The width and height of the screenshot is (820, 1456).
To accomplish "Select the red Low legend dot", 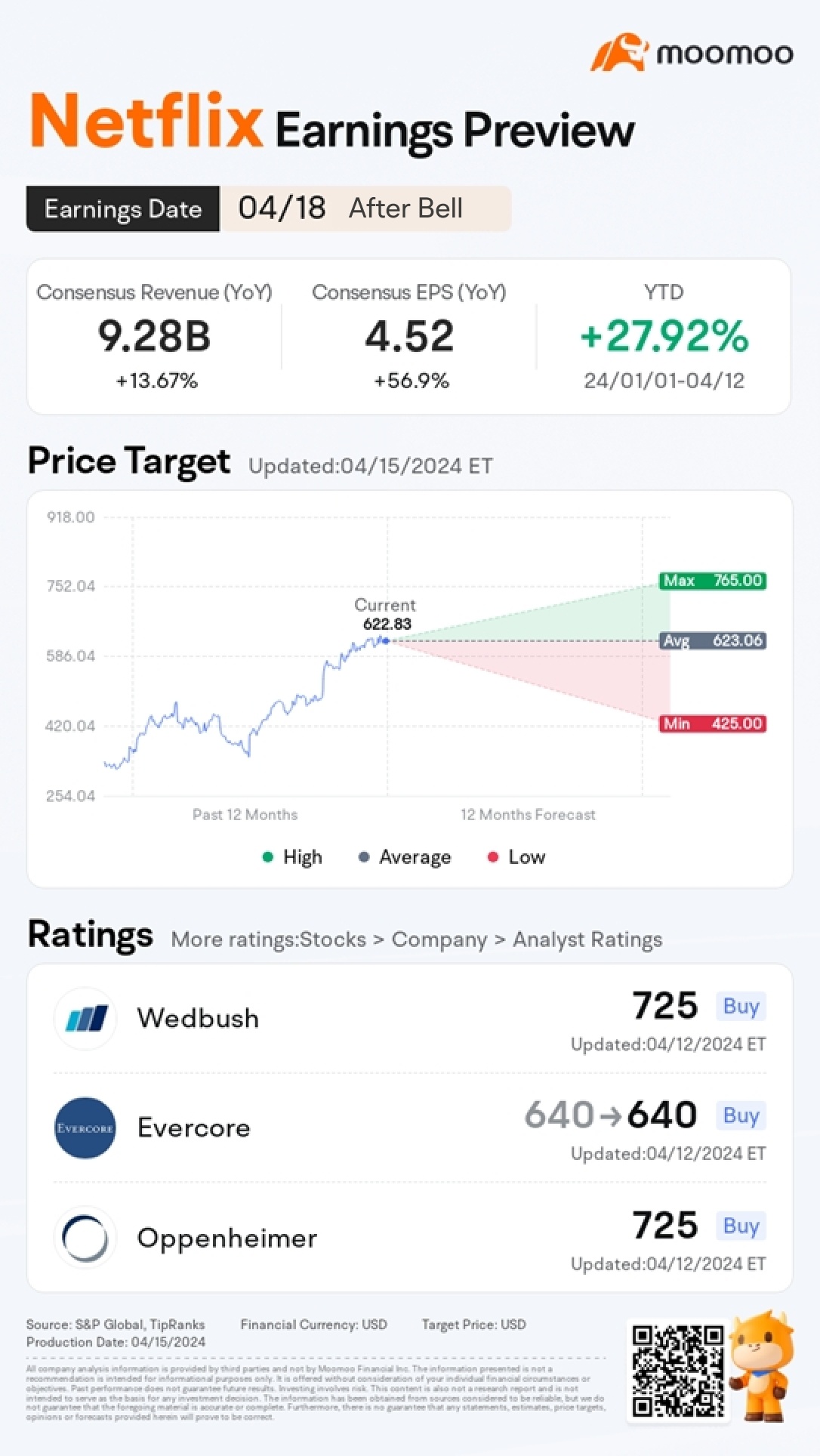I will (493, 857).
